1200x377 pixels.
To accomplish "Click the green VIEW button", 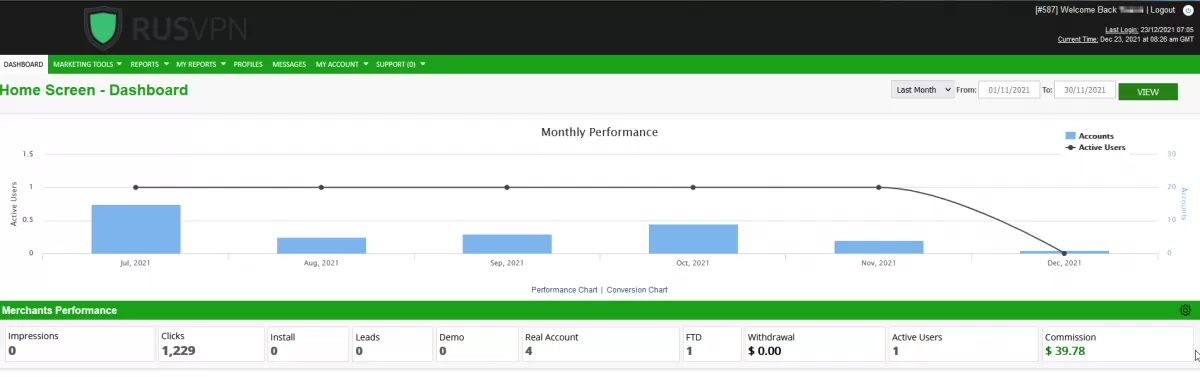I will click(1148, 91).
